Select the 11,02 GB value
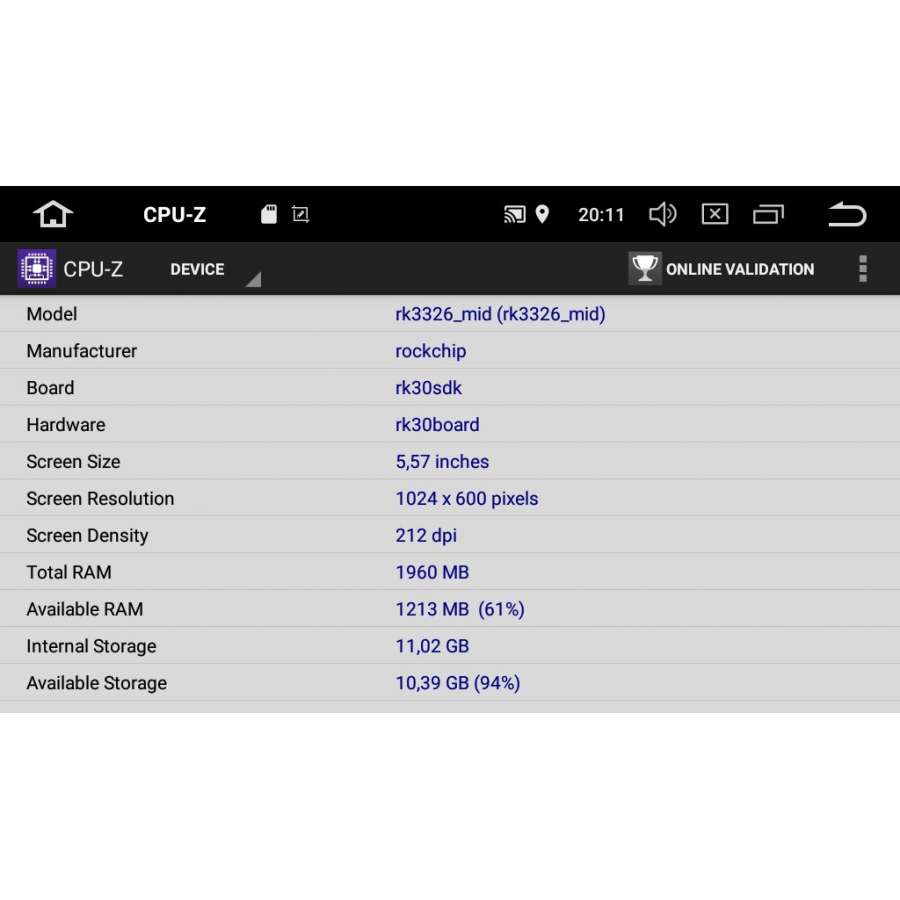The width and height of the screenshot is (900, 900). pyautogui.click(x=432, y=646)
